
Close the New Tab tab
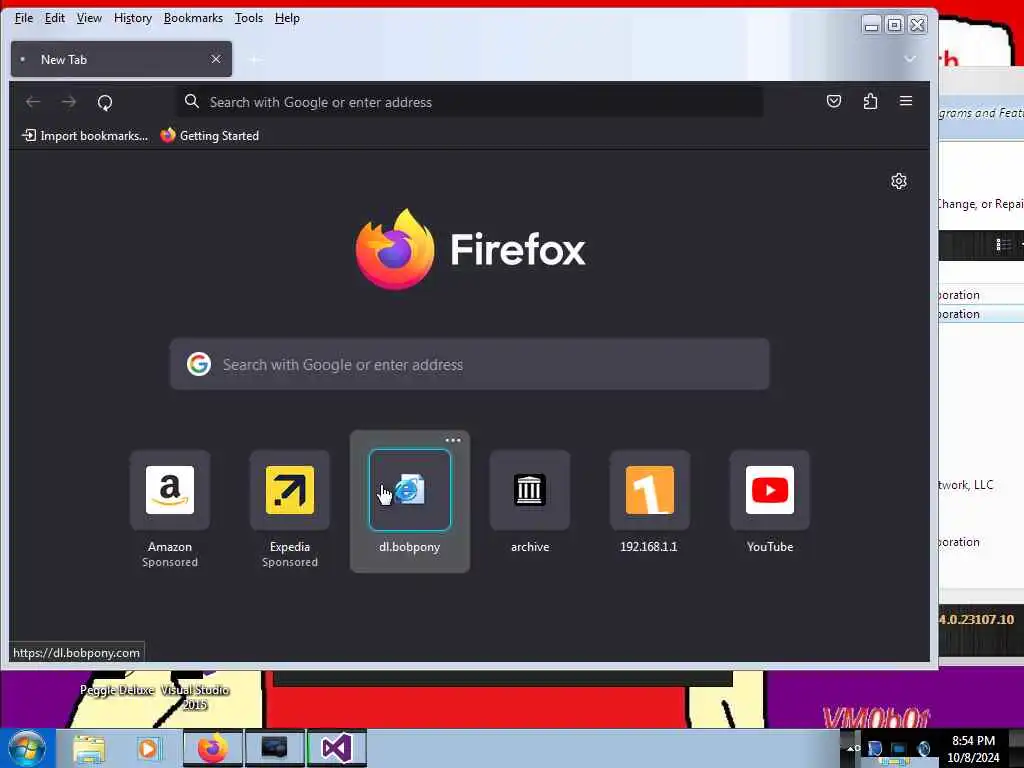(x=216, y=59)
